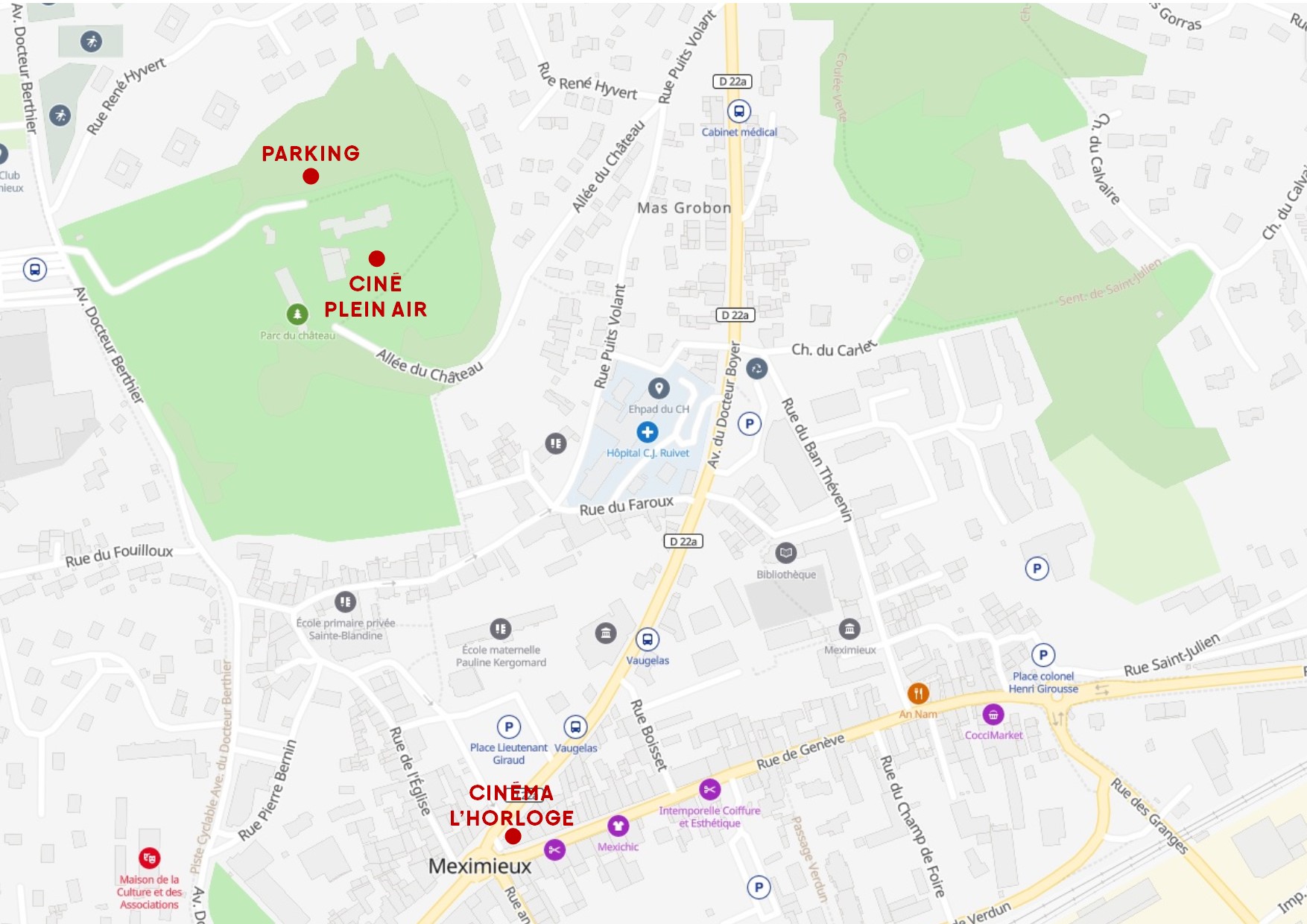
Task: Click the Mexichic clothing store icon
Action: coord(618,826)
